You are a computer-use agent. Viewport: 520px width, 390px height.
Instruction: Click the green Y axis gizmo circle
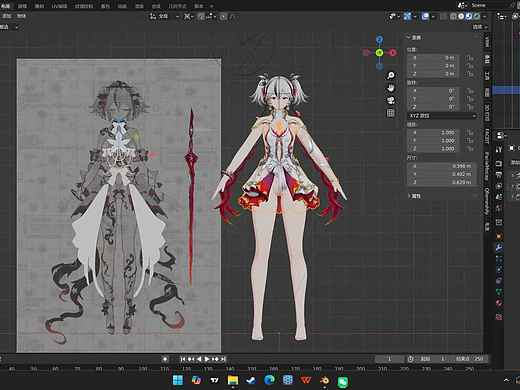[379, 52]
